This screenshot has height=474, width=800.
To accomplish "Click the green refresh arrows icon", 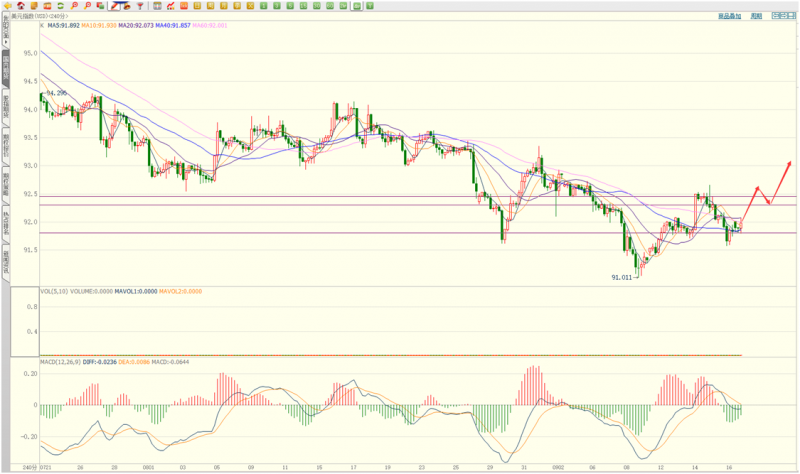I will click(x=61, y=6).
